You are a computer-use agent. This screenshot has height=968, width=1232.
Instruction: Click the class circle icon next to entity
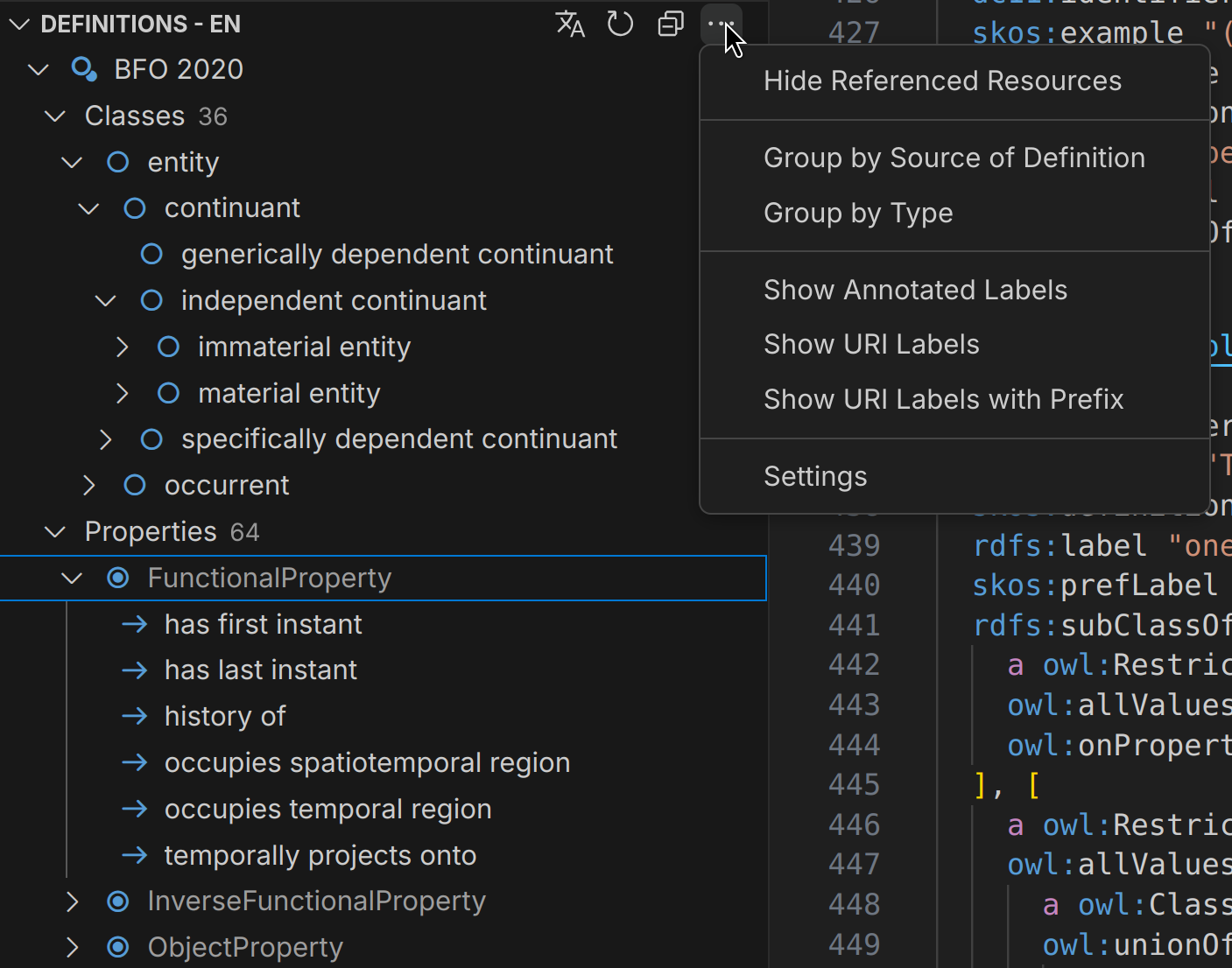coord(118,162)
